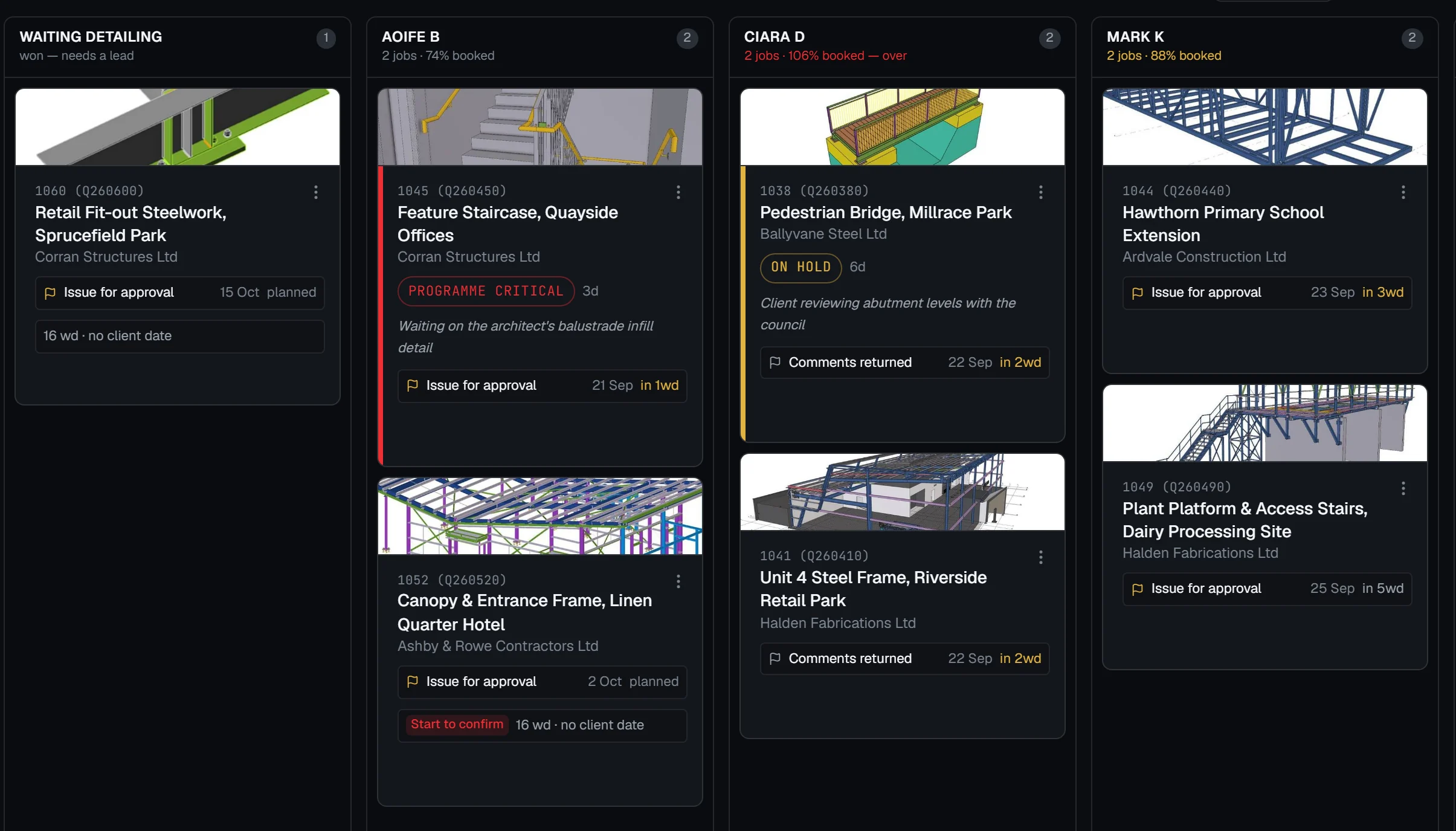
Task: Open the three-dot menu on Hawthorn Primary School card
Action: pyautogui.click(x=1403, y=192)
